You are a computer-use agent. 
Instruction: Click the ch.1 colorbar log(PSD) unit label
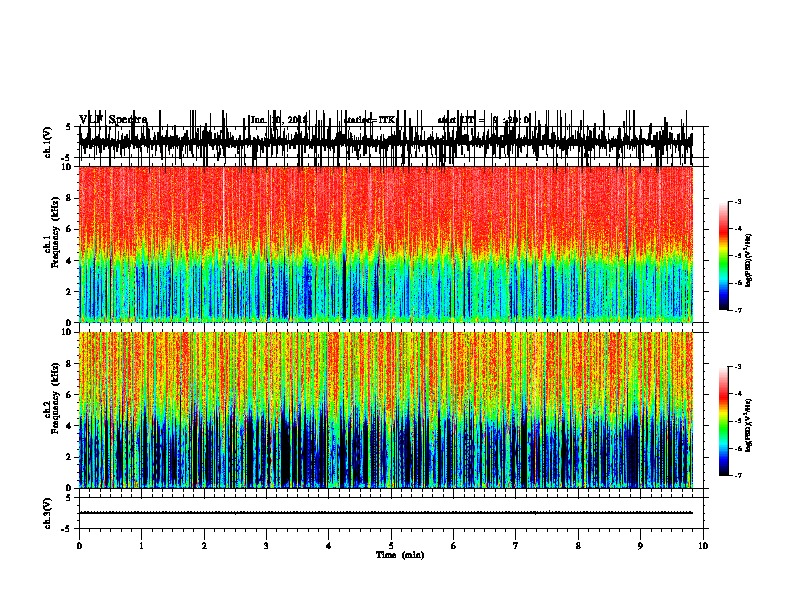pos(749,260)
